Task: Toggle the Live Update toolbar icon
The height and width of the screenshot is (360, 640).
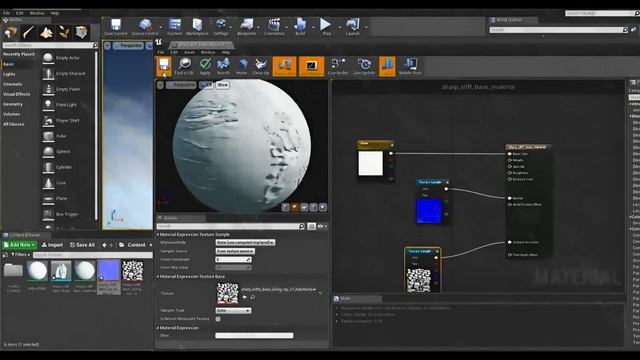Action: coord(364,67)
